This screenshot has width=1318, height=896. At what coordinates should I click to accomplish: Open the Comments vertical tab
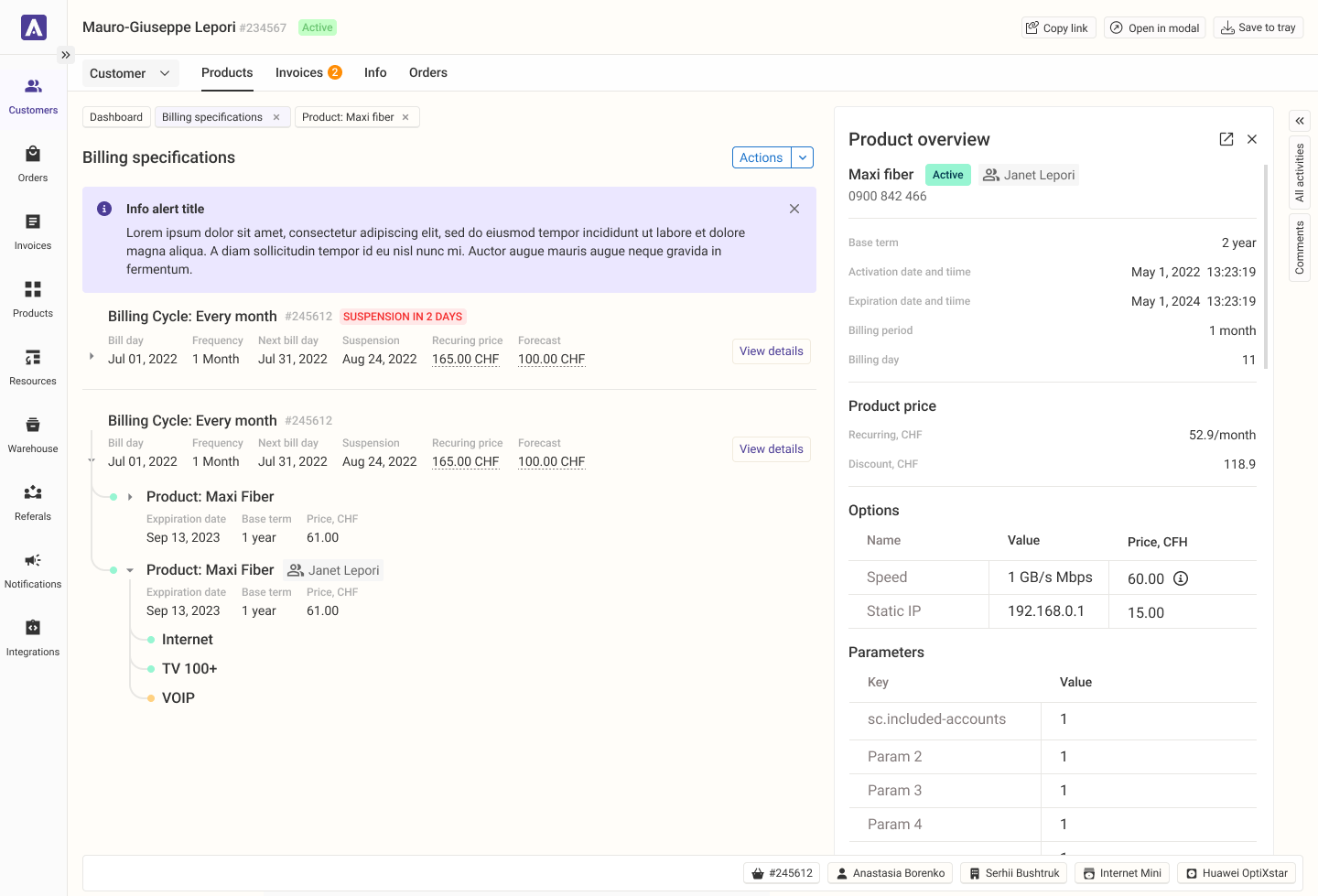(x=1300, y=248)
